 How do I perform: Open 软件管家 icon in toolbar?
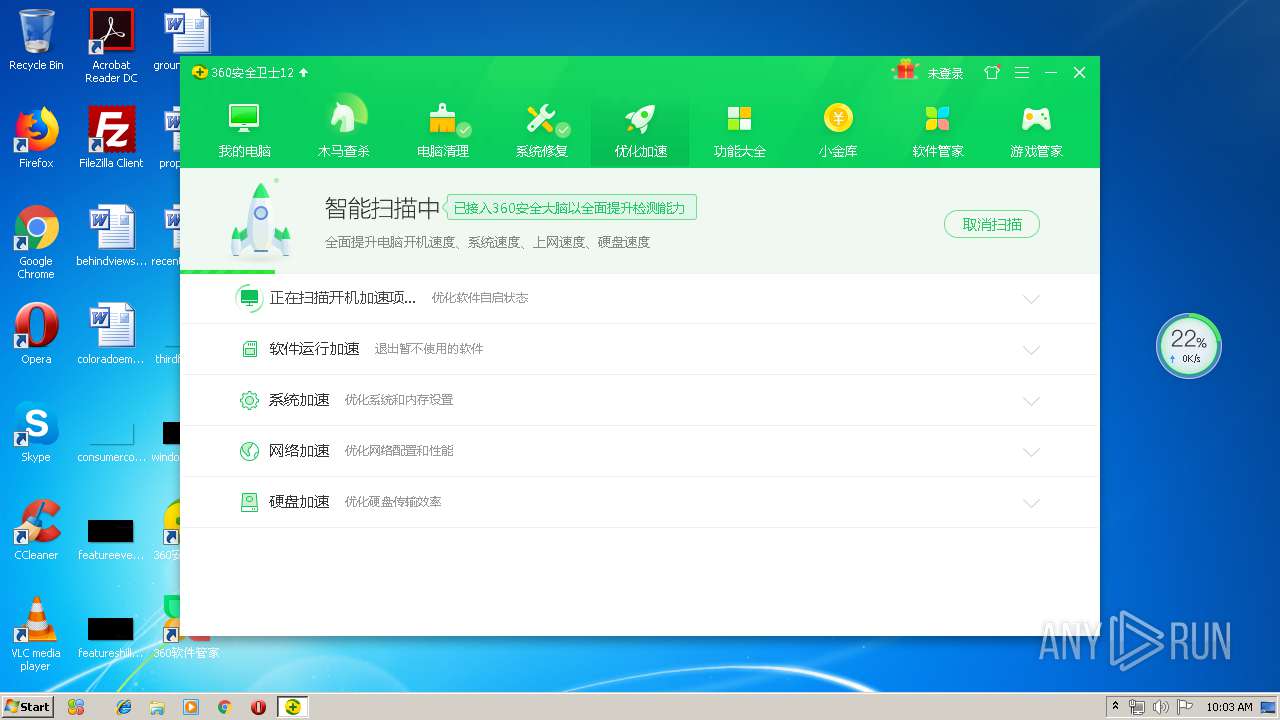(937, 129)
